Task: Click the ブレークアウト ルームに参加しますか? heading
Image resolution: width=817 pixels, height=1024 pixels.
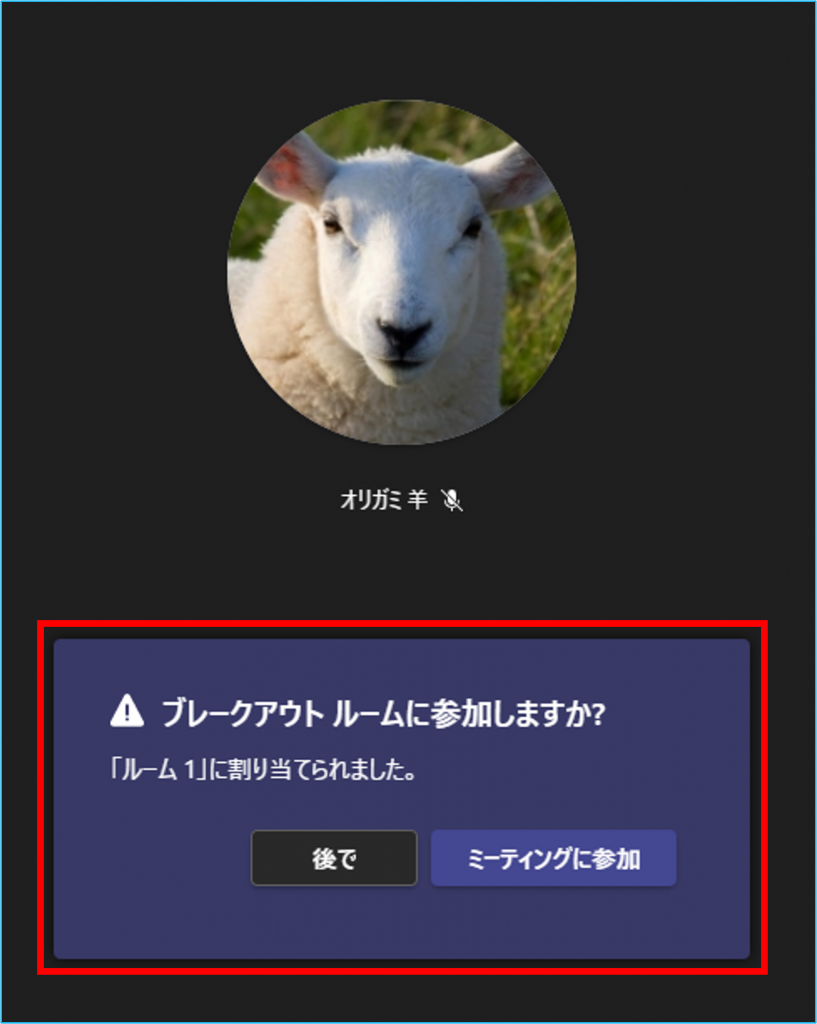Action: point(383,713)
